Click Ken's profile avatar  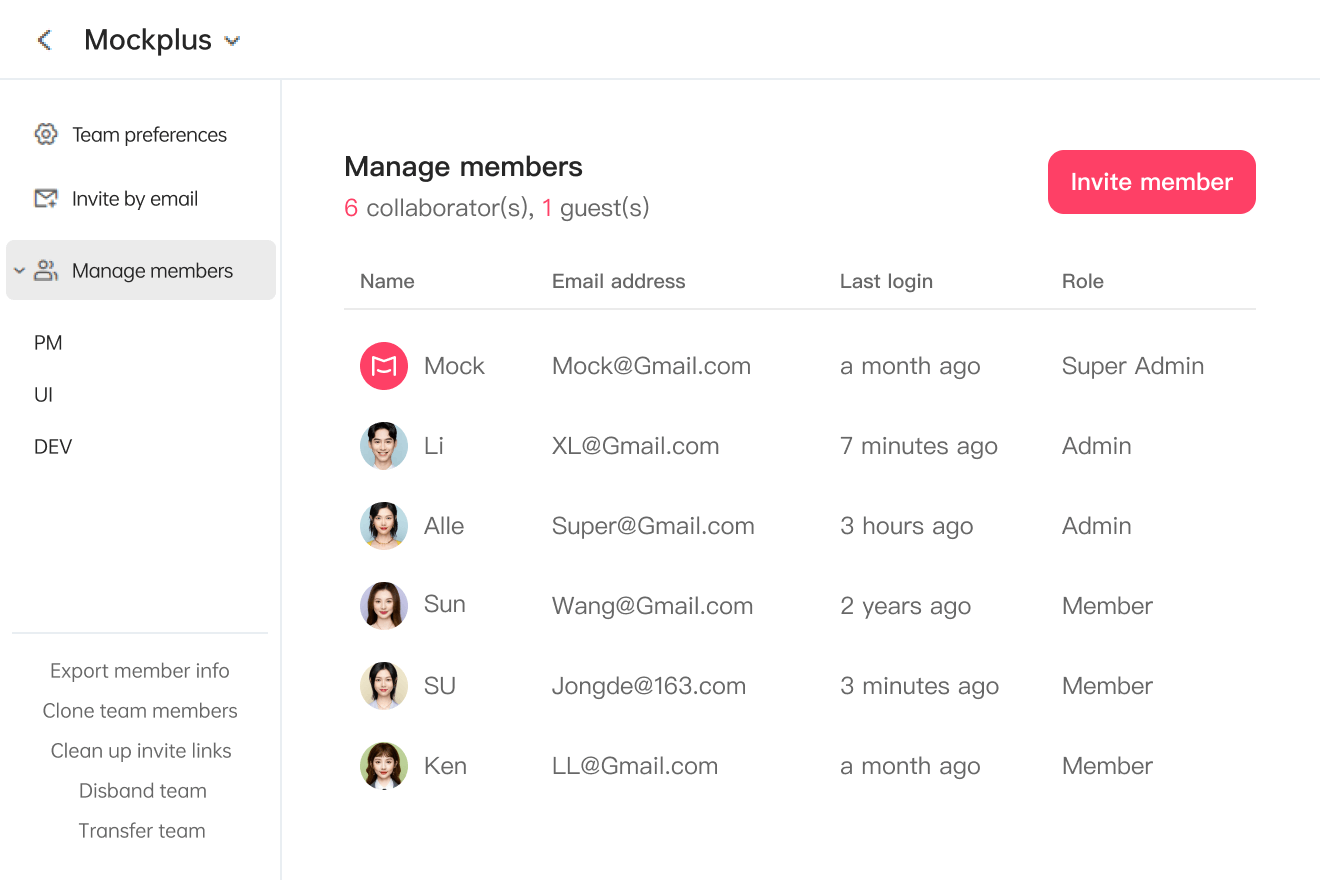384,766
